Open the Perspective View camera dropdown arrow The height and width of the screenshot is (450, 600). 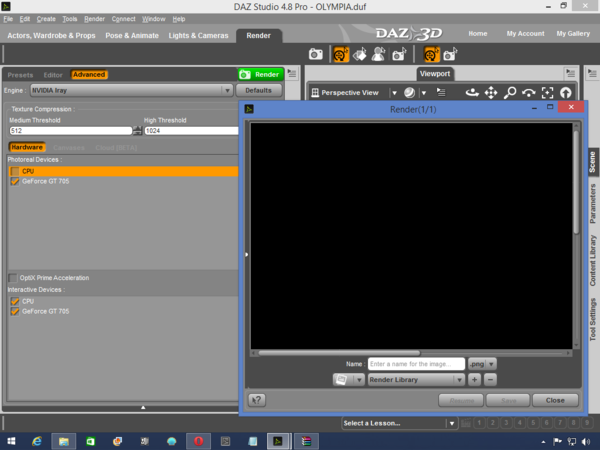(x=394, y=93)
